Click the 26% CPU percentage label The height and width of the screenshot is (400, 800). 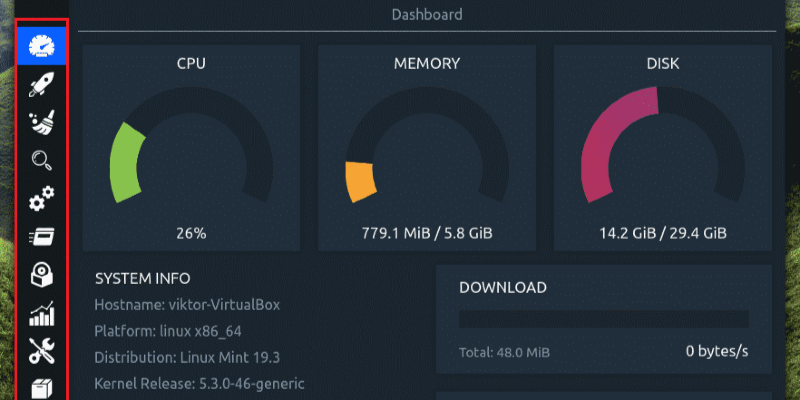click(190, 233)
